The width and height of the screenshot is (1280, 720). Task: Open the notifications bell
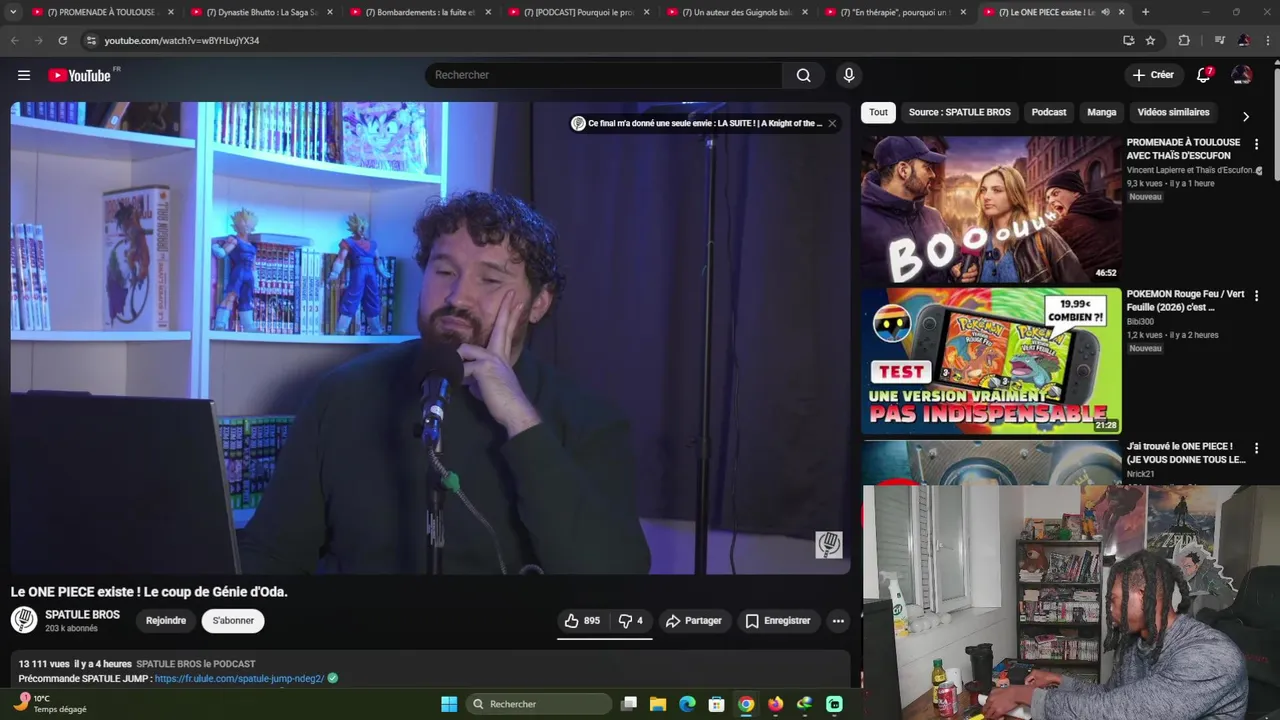1204,75
